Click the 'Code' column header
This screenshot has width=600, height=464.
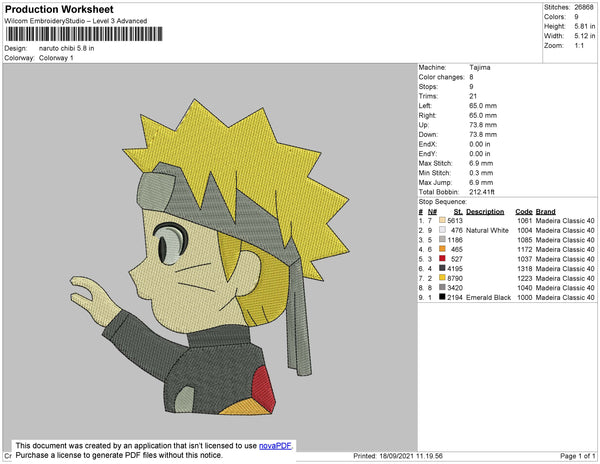coord(524,212)
